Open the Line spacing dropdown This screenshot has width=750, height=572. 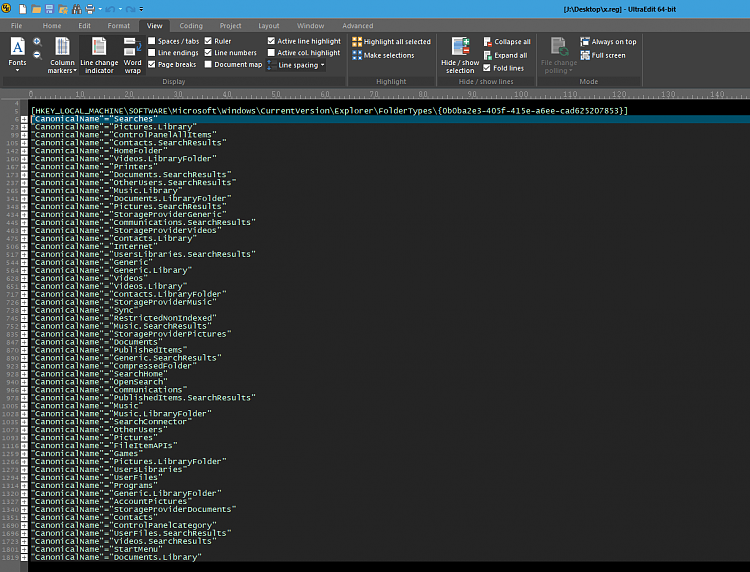[x=296, y=65]
